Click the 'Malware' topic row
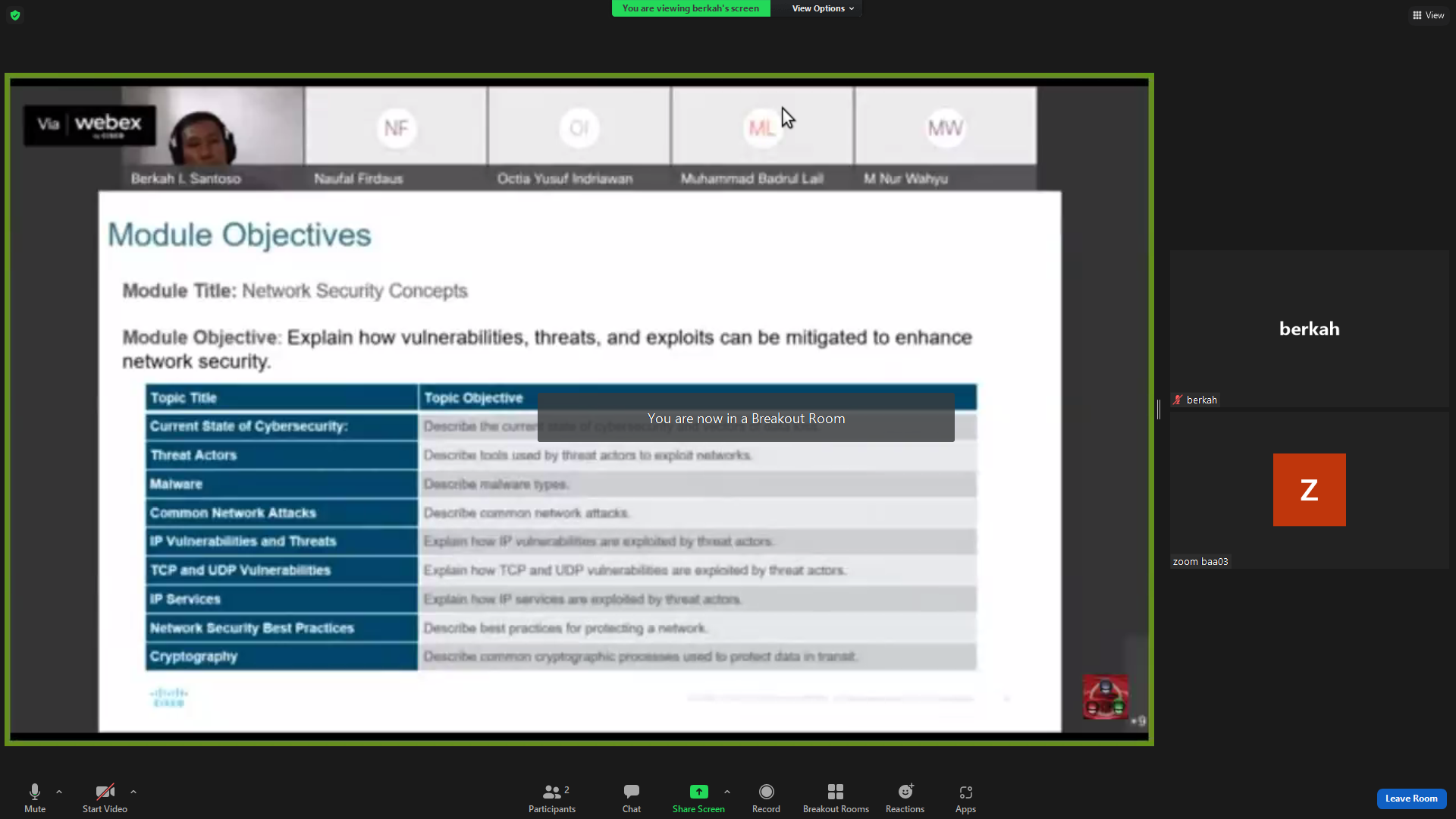 (561, 484)
